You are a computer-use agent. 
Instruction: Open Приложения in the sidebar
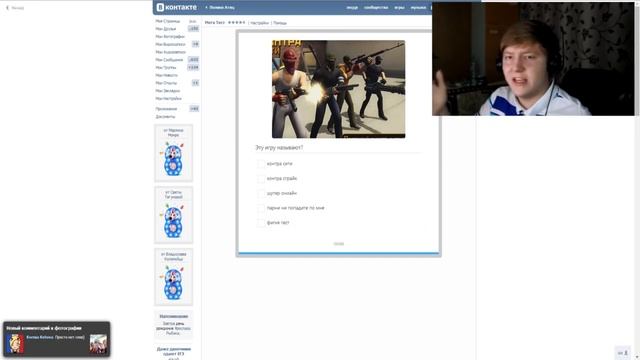167,109
